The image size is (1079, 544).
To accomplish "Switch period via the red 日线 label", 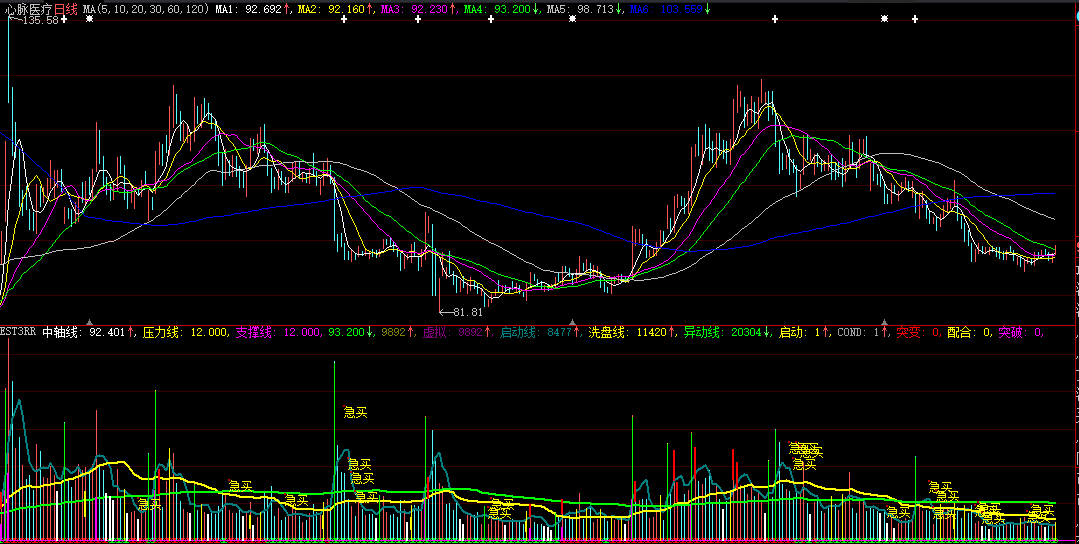I will [65, 8].
